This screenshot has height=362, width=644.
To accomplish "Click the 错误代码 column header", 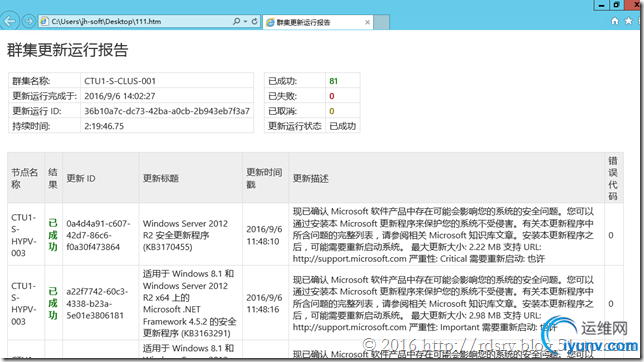I will 613,178.
